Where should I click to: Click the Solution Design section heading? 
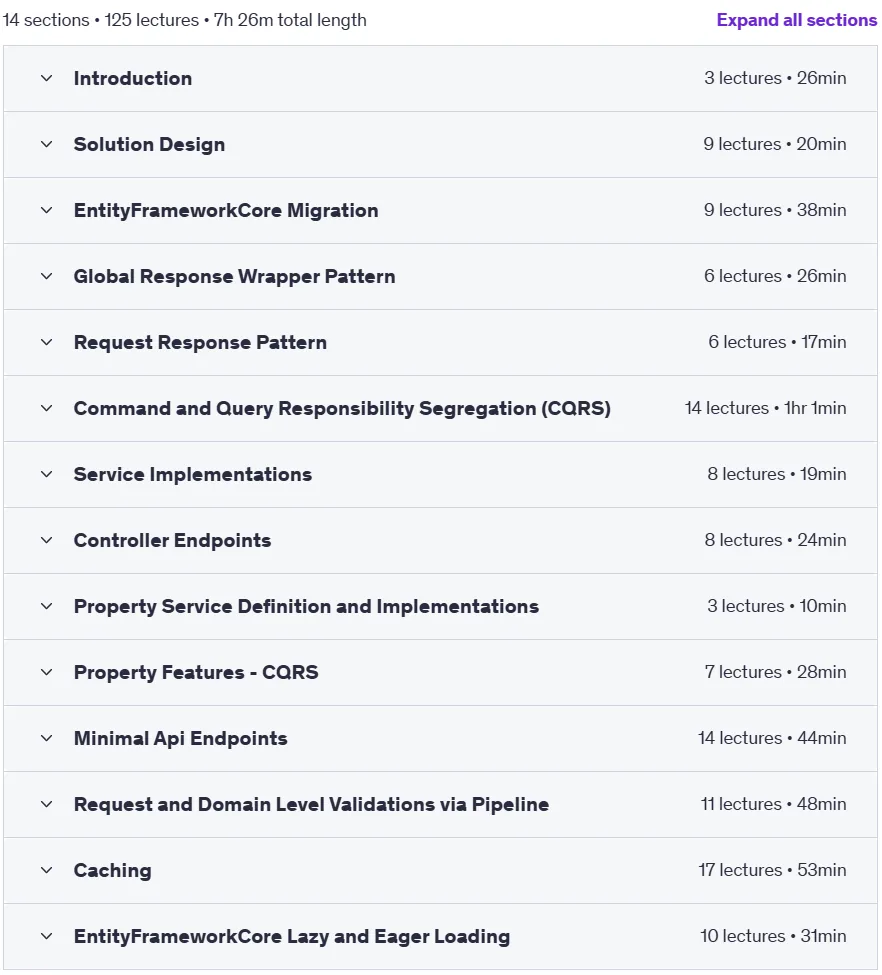tap(149, 144)
